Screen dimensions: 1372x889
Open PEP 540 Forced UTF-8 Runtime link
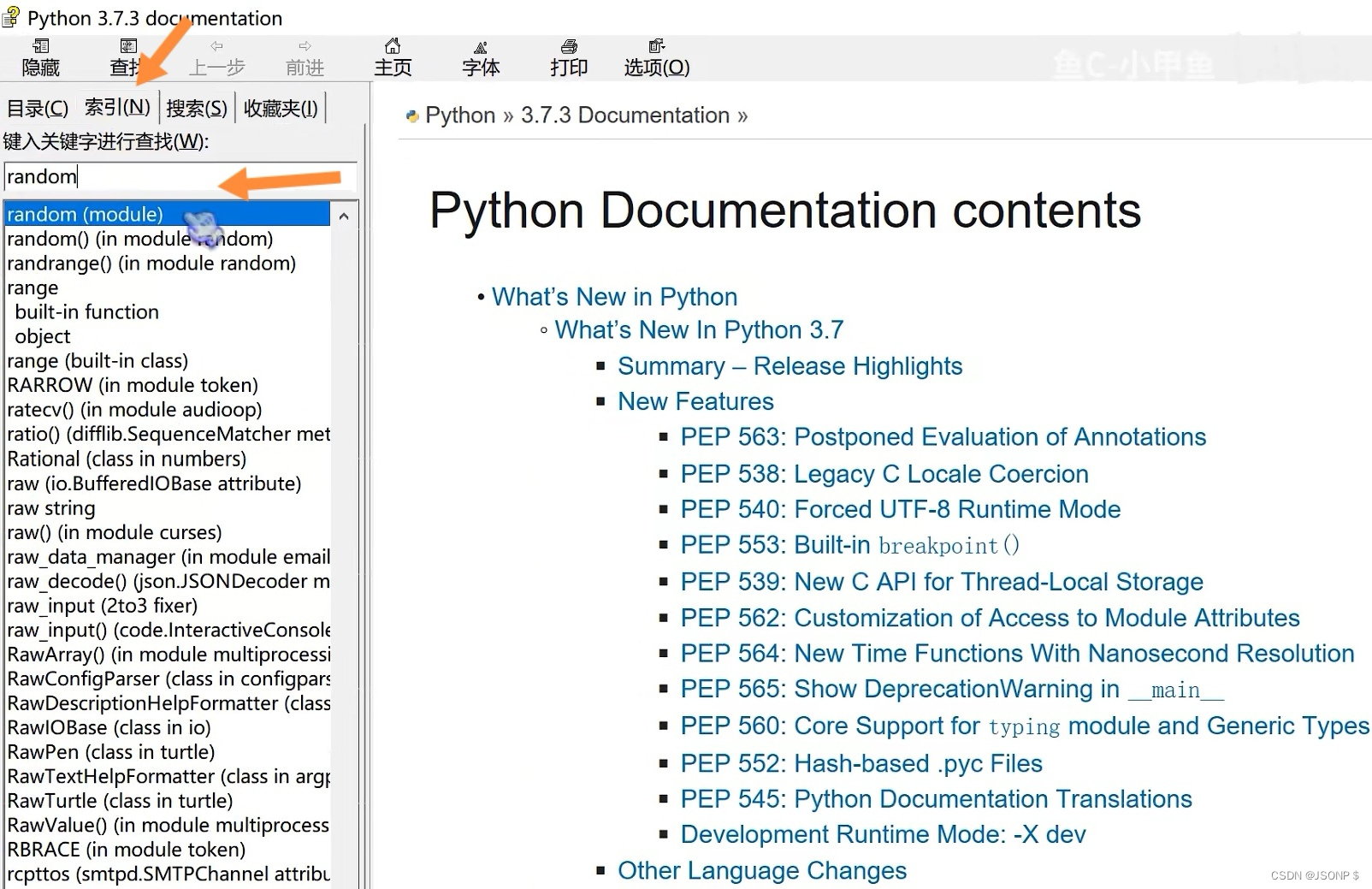point(901,509)
